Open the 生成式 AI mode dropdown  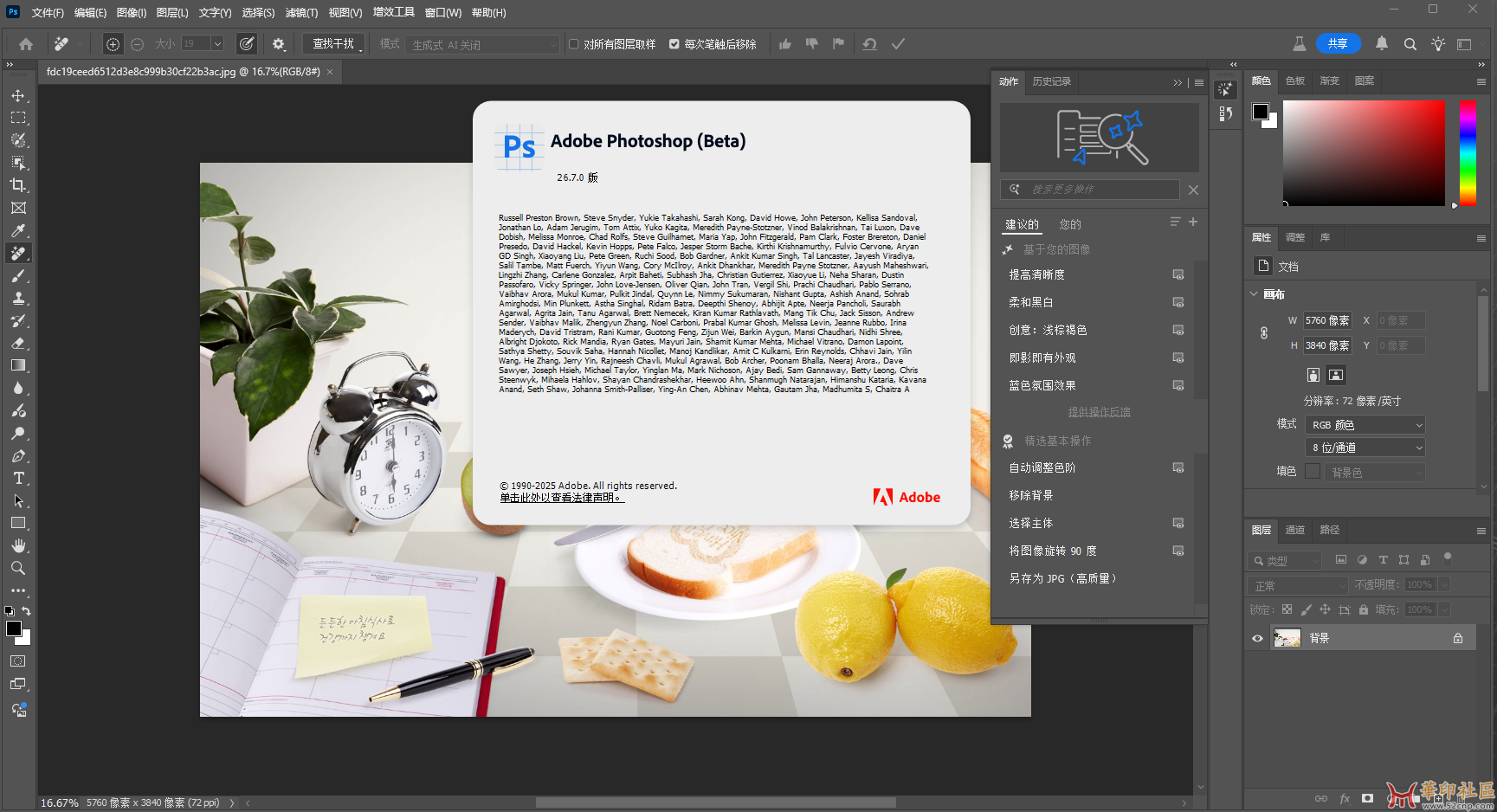483,44
